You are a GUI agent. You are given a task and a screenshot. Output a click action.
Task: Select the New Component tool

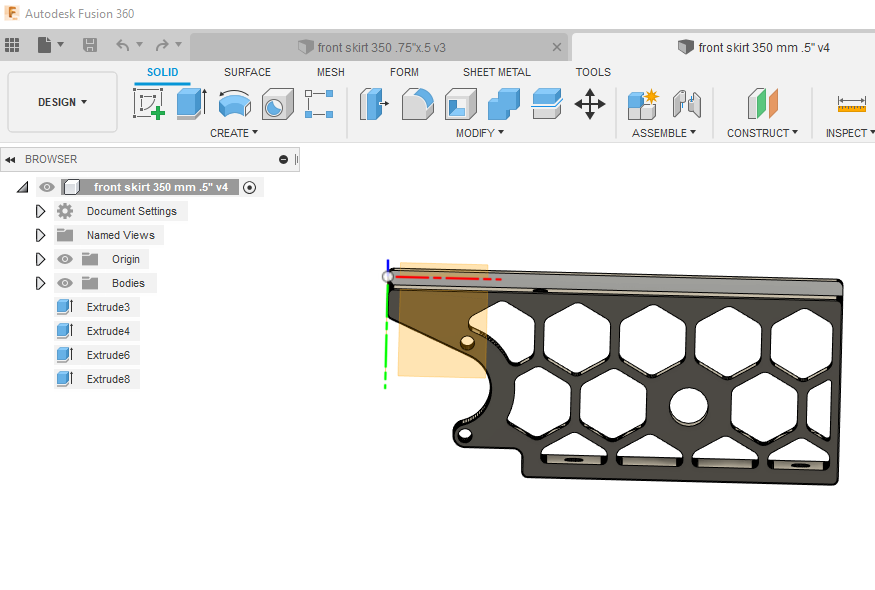coord(643,104)
